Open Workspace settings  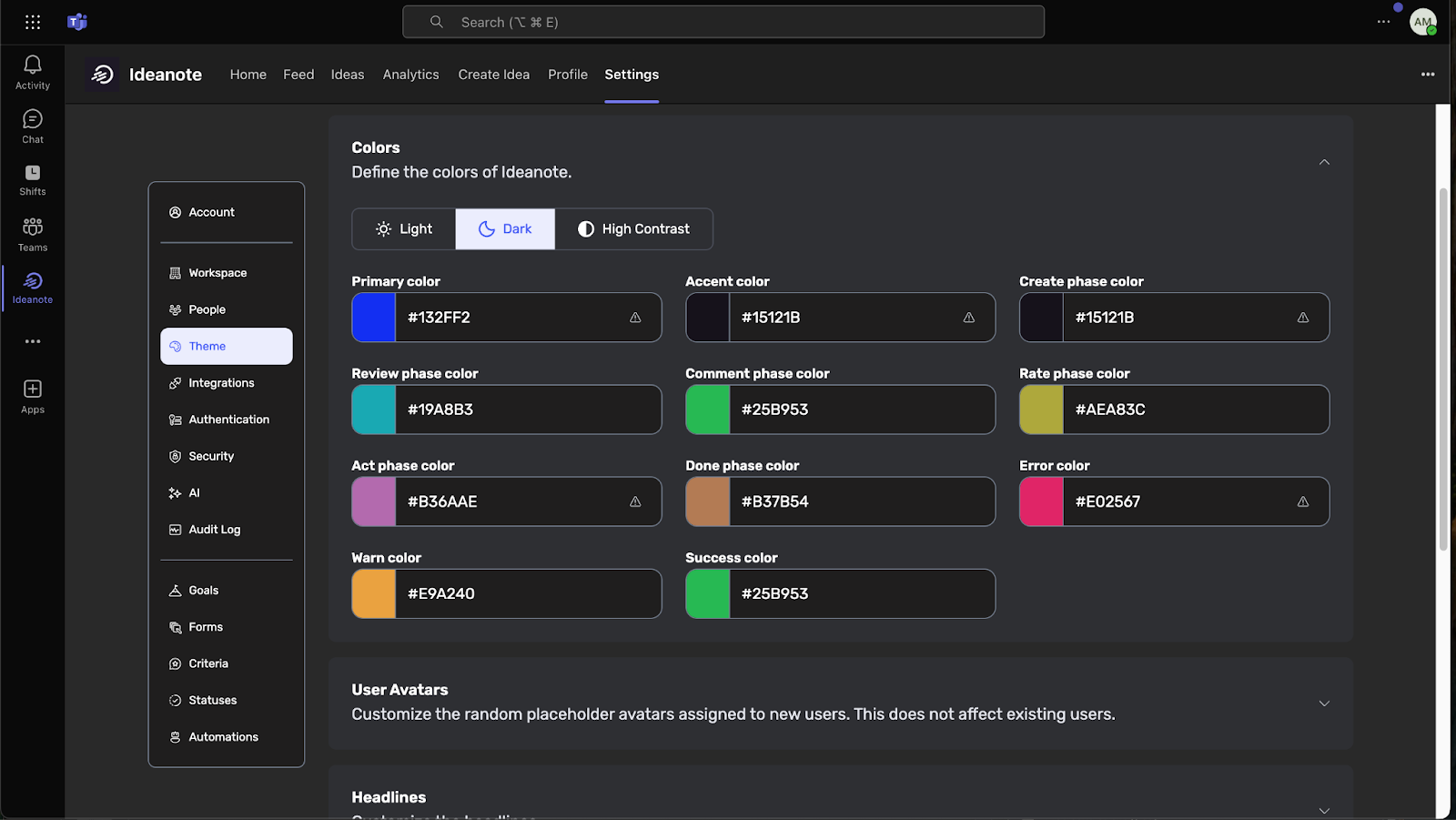coord(227,273)
